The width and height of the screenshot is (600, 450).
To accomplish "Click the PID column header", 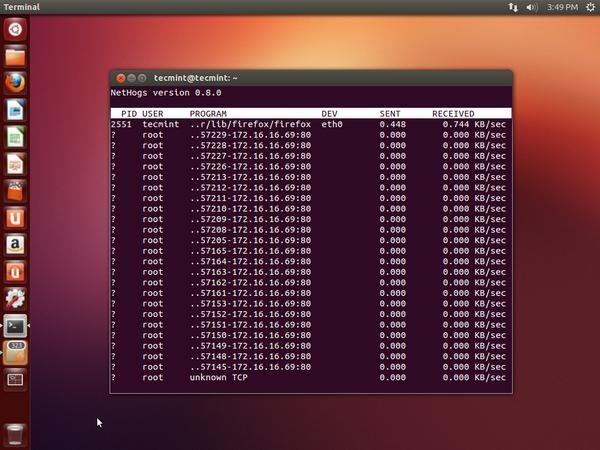I will (x=129, y=114).
